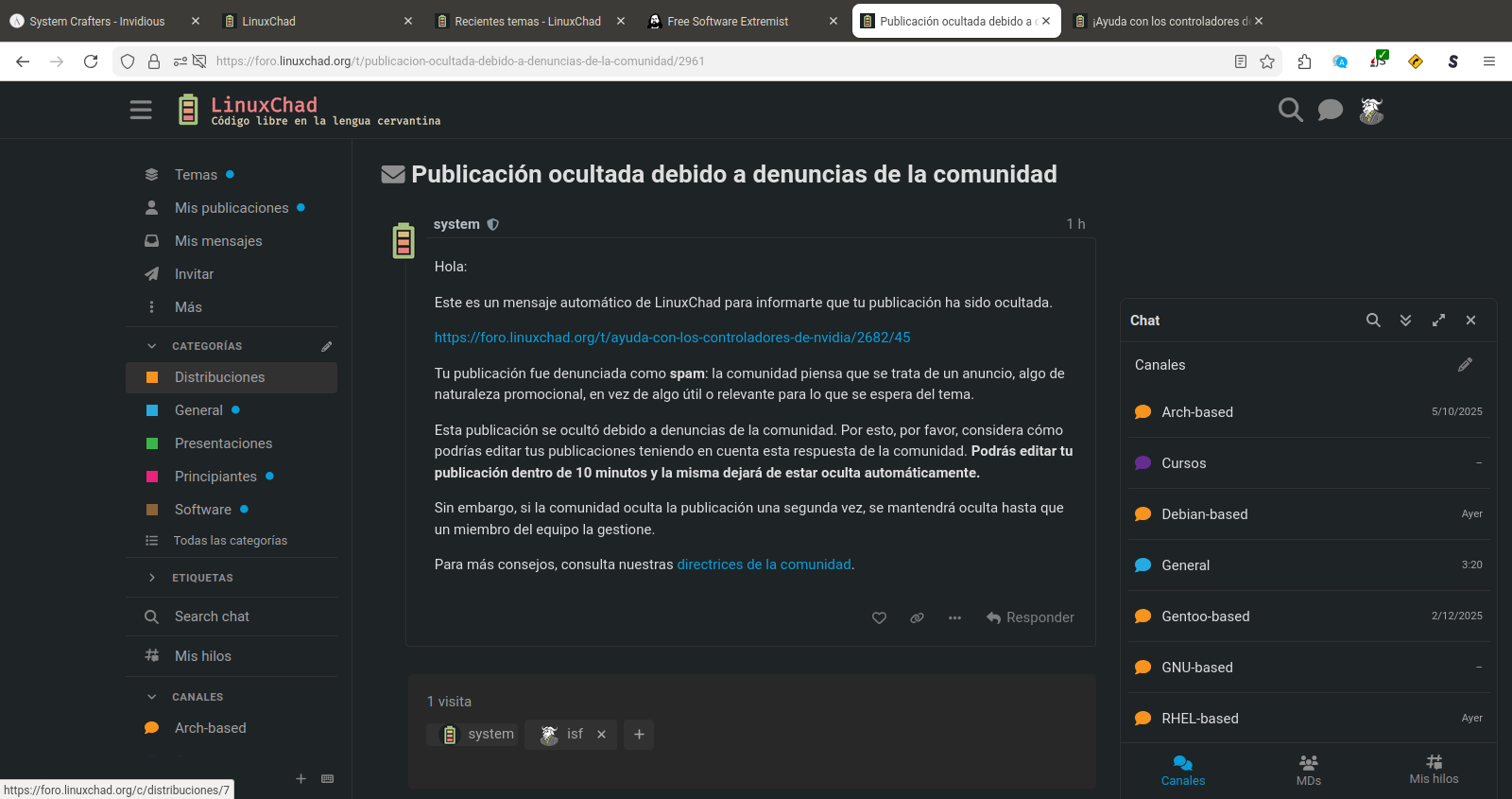Open the Distribuciones category

pos(232,377)
